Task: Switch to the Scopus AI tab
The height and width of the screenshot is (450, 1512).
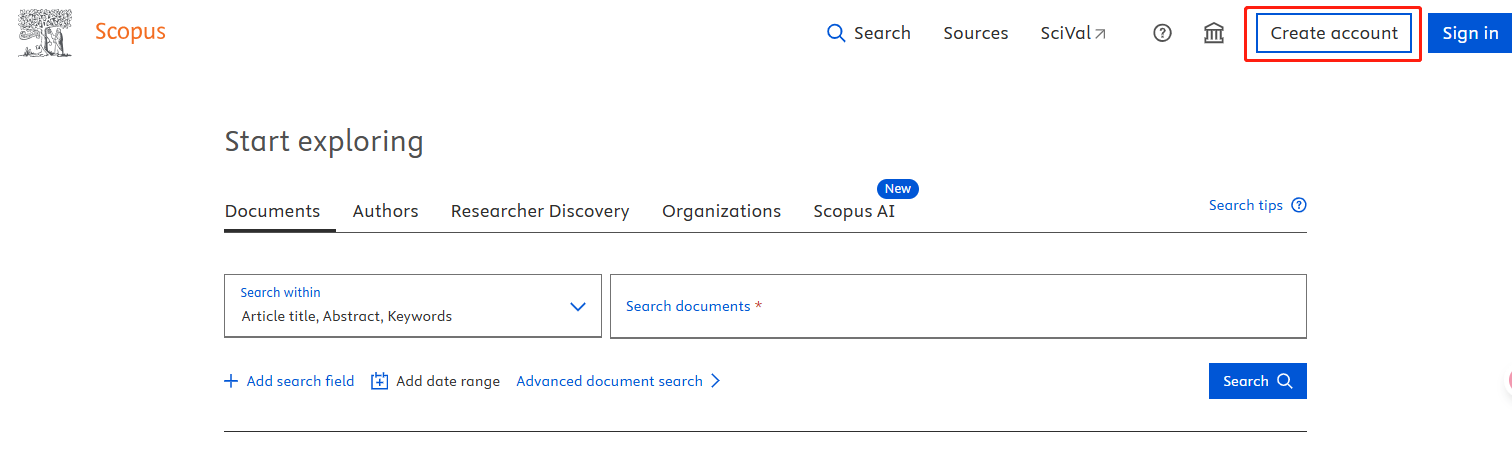Action: click(854, 211)
